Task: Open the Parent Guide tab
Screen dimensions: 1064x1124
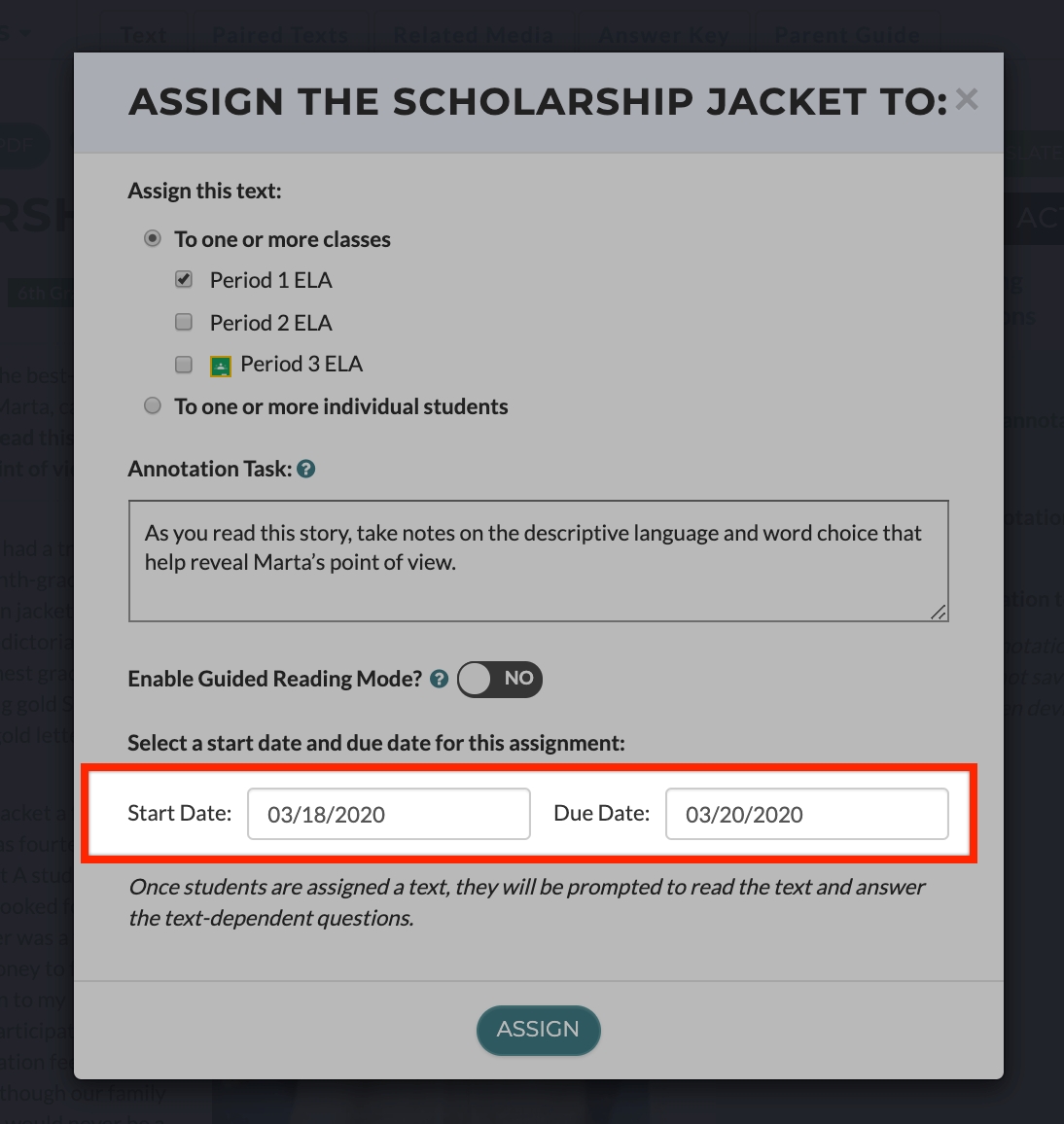Action: (847, 34)
